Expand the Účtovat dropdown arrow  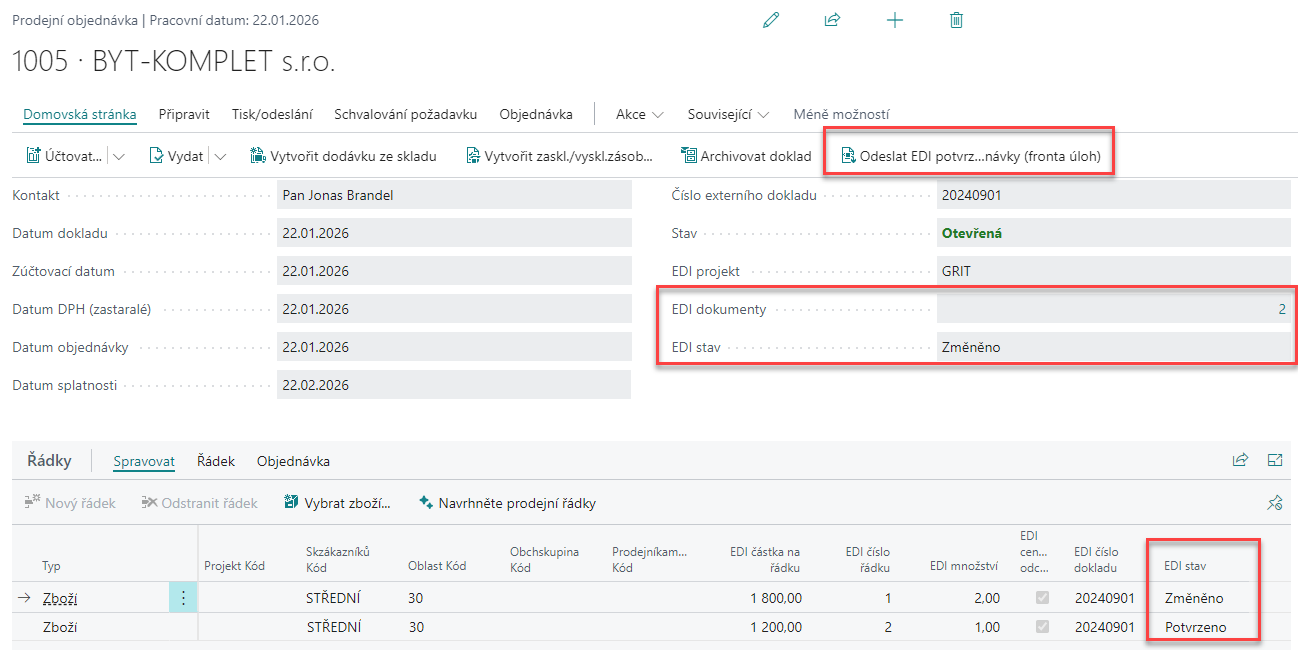tap(119, 156)
